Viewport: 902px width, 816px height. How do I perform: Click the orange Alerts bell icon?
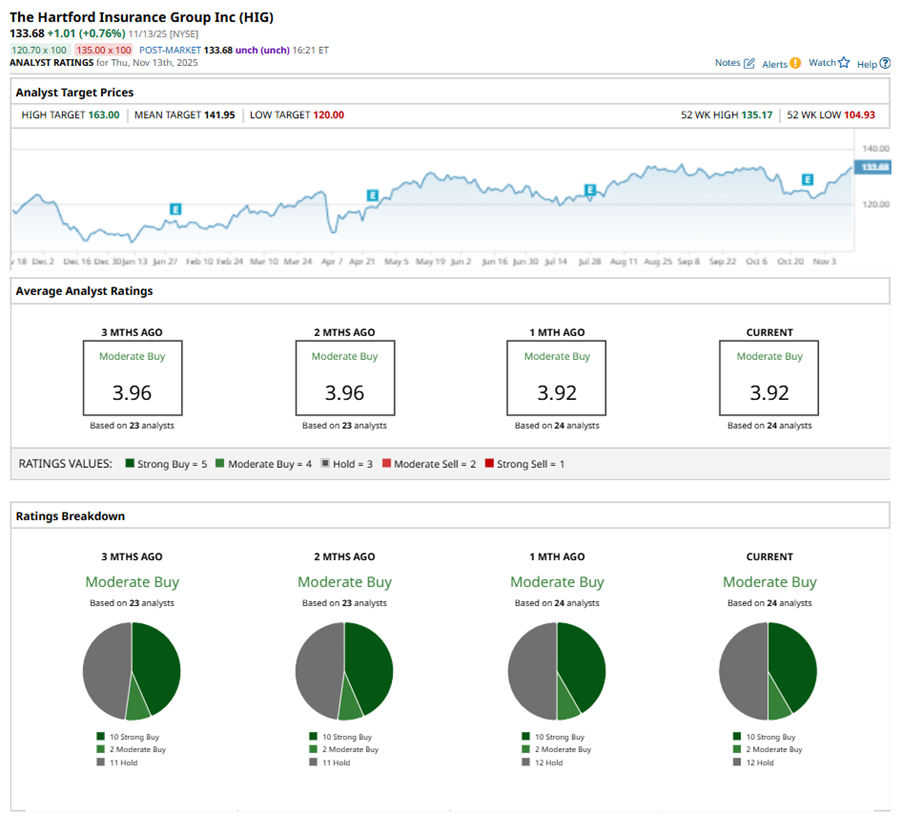795,63
